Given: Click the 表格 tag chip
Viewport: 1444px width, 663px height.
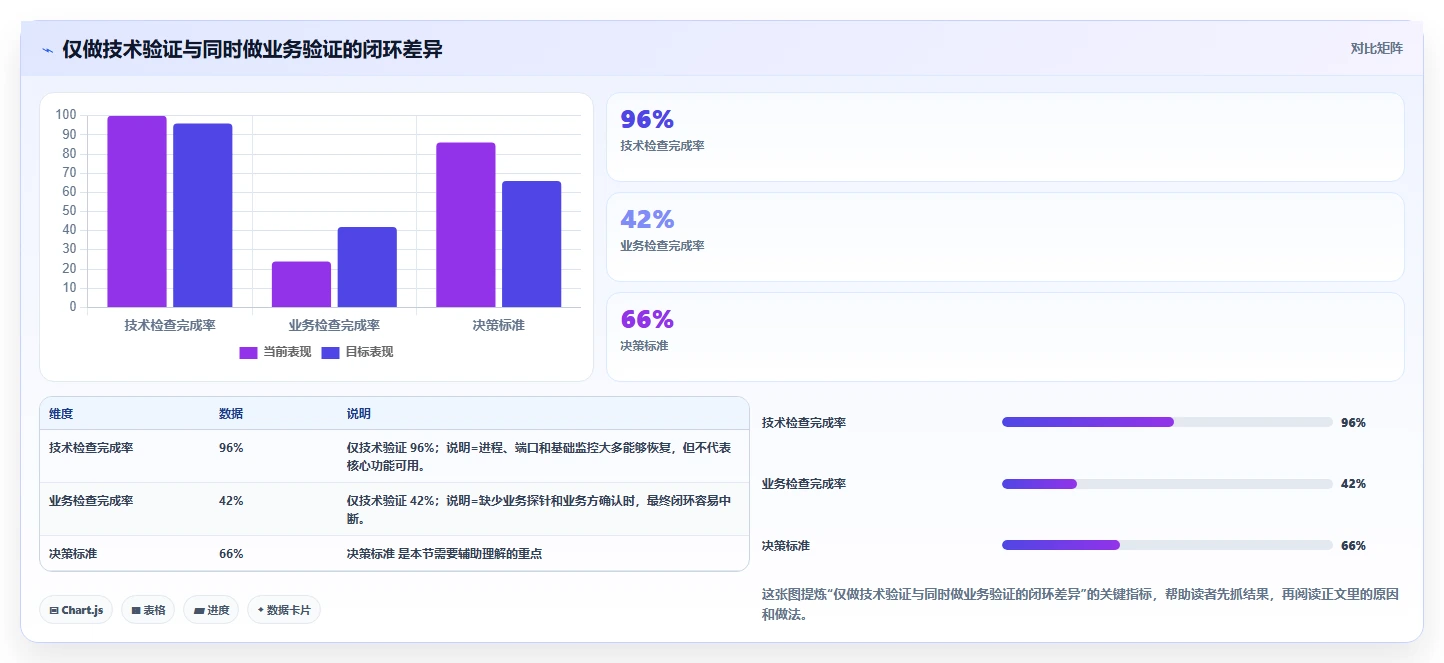Looking at the screenshot, I should pos(148,610).
